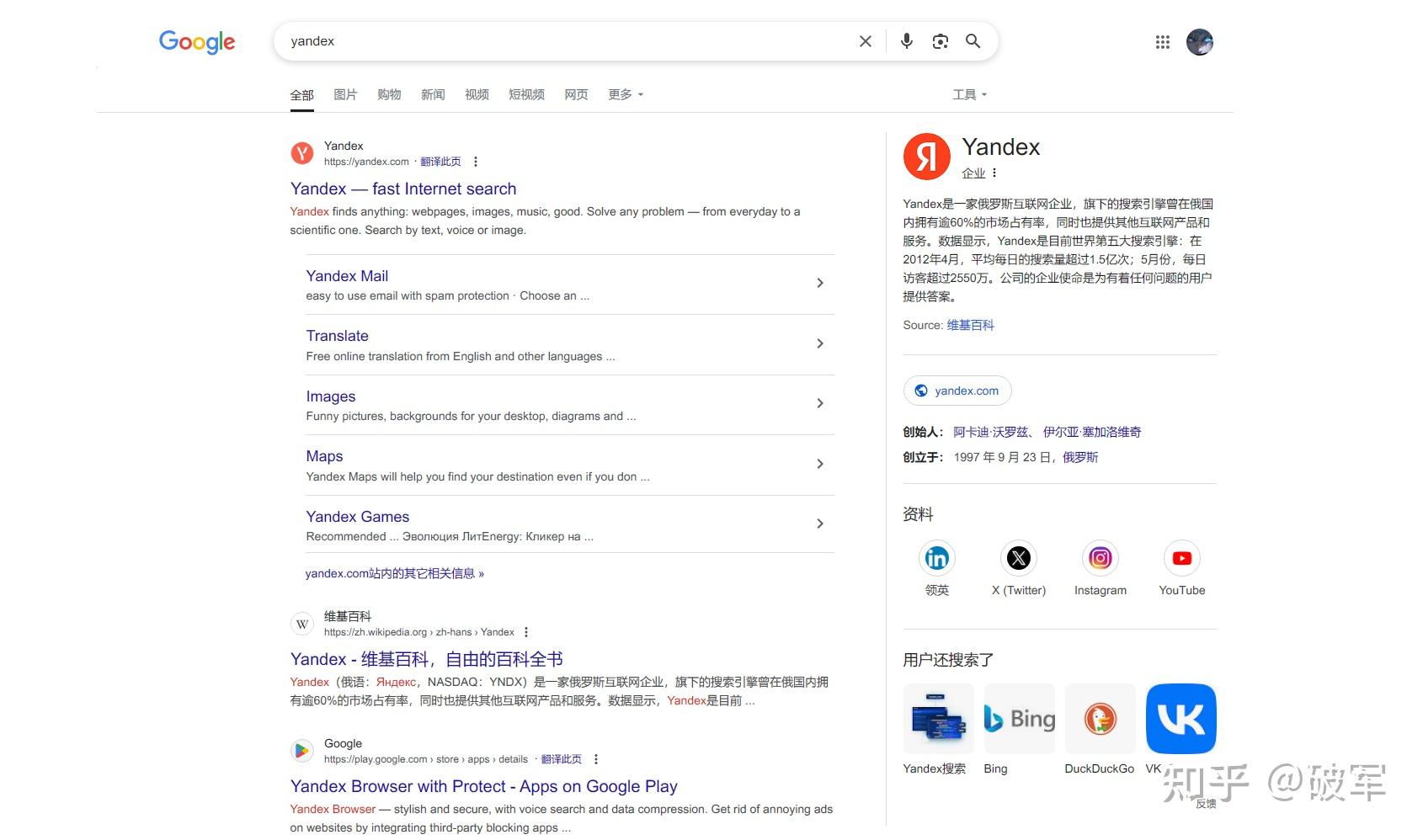Switch to the 短视频 tab

526,94
